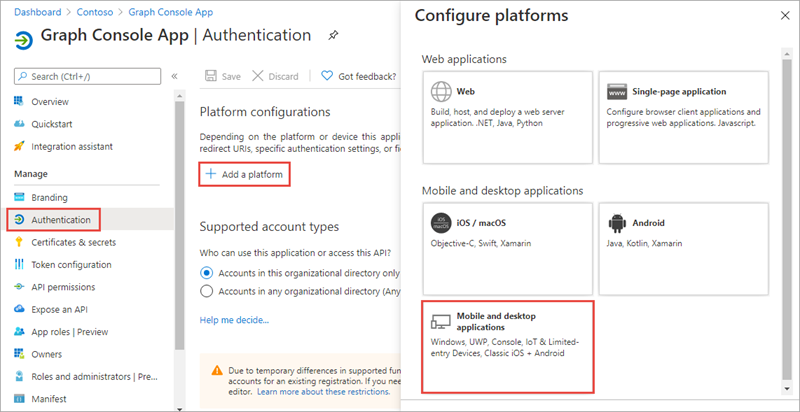Click the Owners icon in sidebar
Screen dimensions: 800x412
point(19,354)
